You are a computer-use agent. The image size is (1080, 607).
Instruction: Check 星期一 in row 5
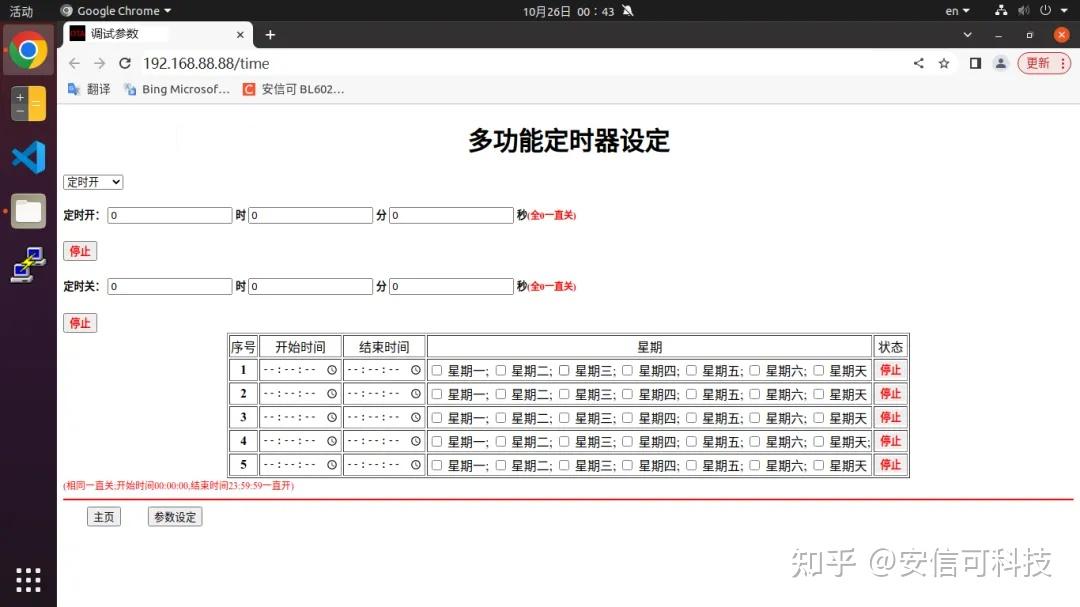point(437,465)
